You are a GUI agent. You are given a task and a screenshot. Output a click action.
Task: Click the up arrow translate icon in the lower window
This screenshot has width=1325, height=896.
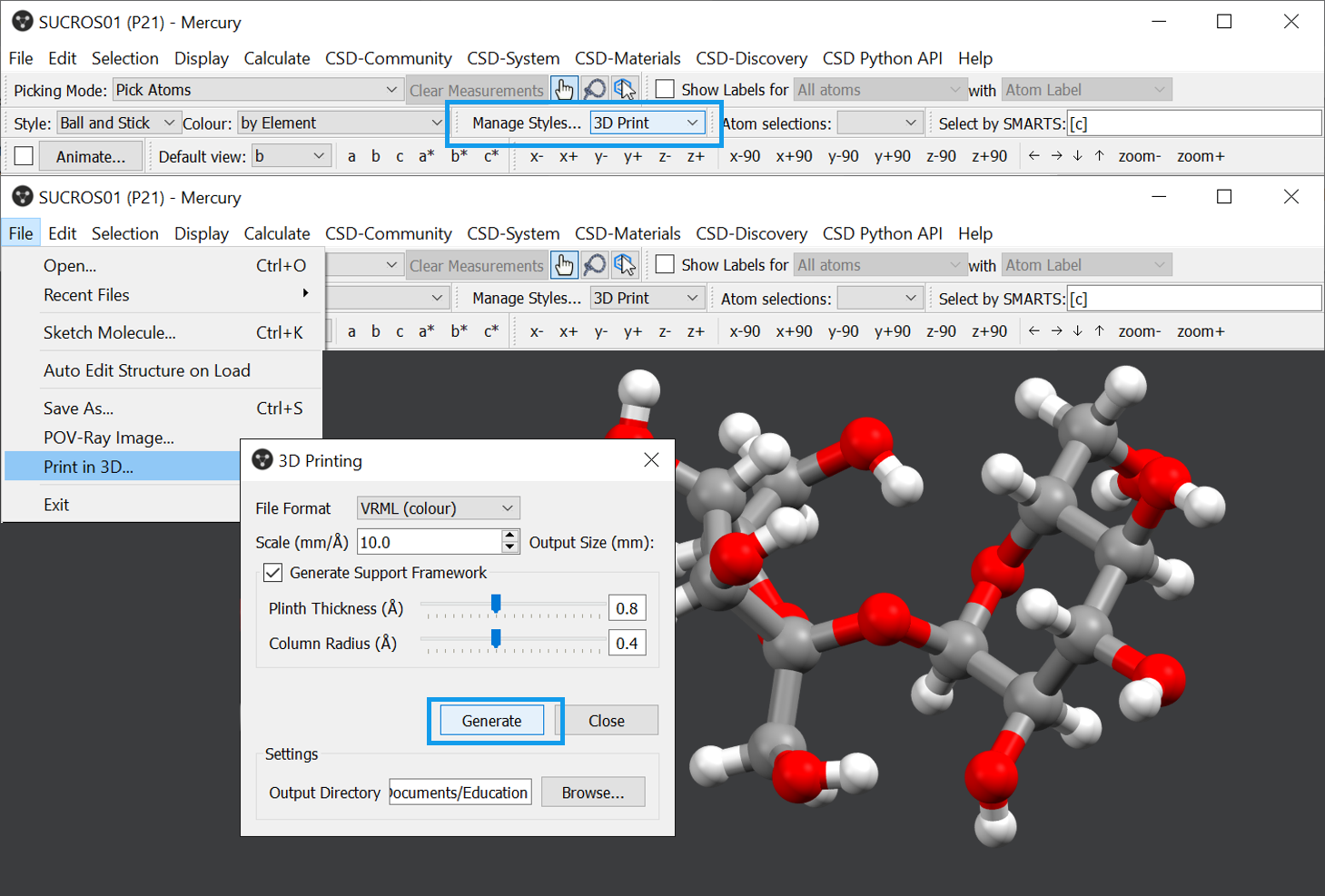pyautogui.click(x=1099, y=330)
